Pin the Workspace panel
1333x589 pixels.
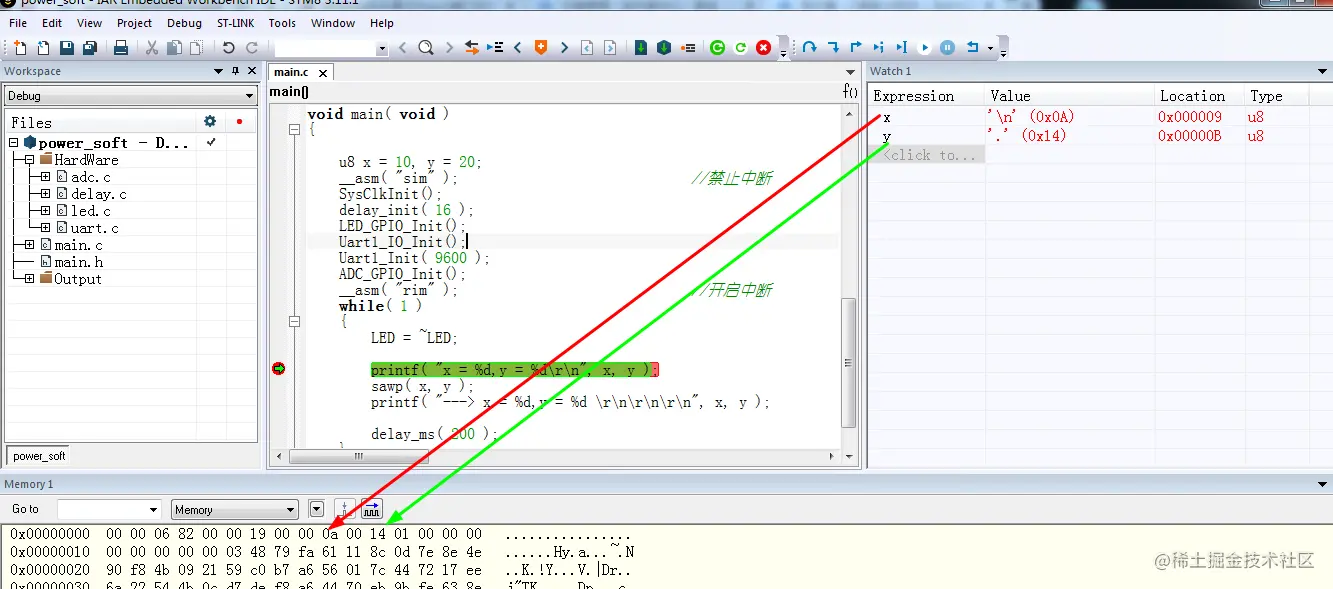pos(235,71)
